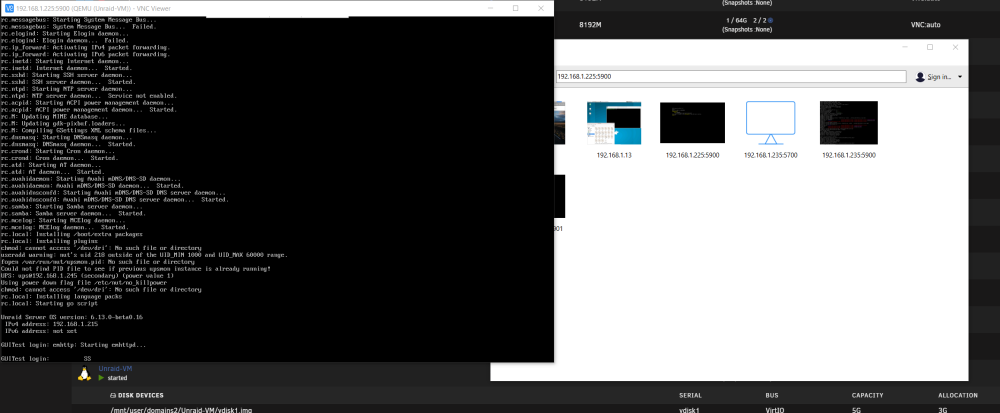Open the Unraid-VM link in the Unraid page
This screenshot has width=1000, height=413.
pos(115,369)
